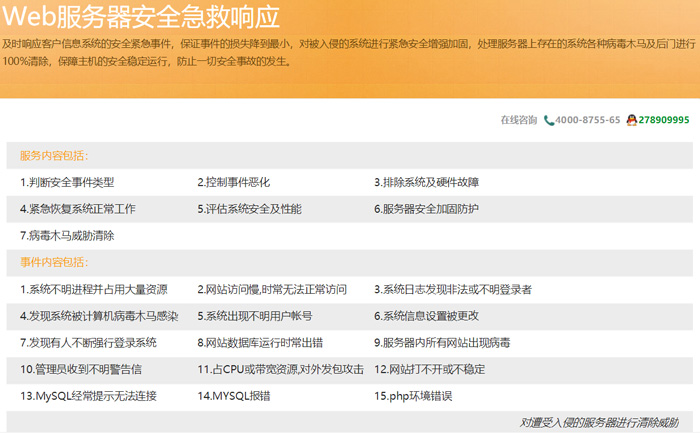Screen dimensions: 700x434
Task: Select item 7.病毒木马威胁清除
Action: pos(67,237)
